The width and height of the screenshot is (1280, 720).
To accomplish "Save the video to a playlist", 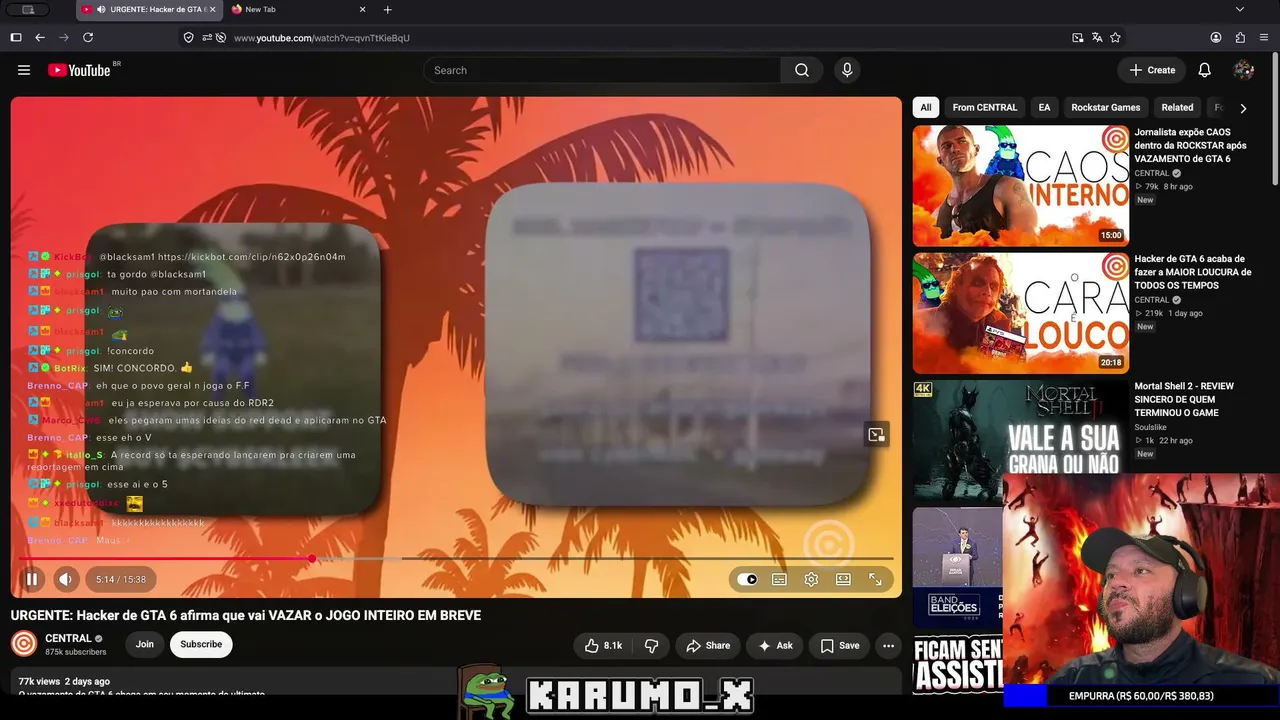I will (840, 646).
